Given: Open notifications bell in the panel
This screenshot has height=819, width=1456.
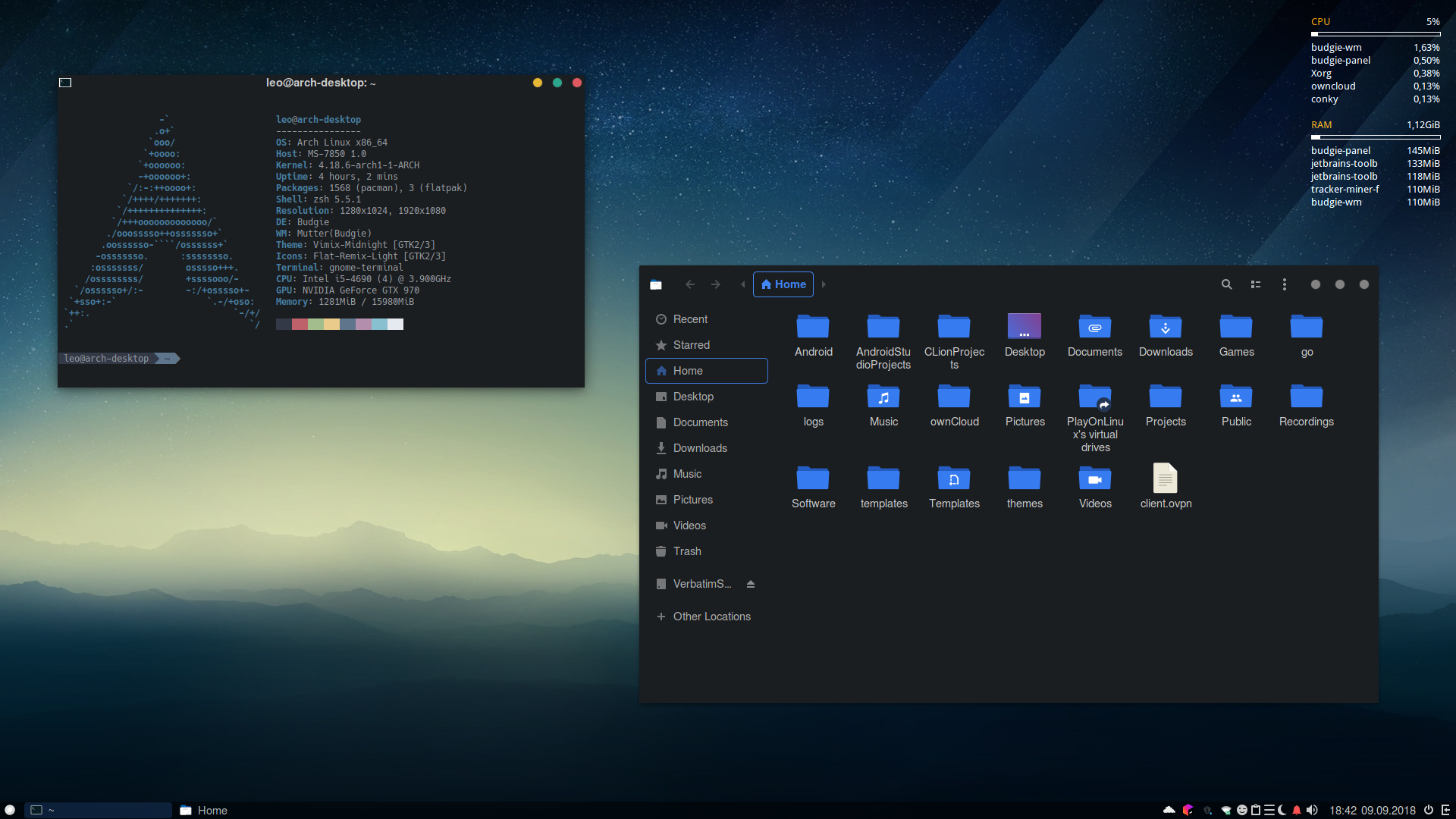Looking at the screenshot, I should [1297, 810].
